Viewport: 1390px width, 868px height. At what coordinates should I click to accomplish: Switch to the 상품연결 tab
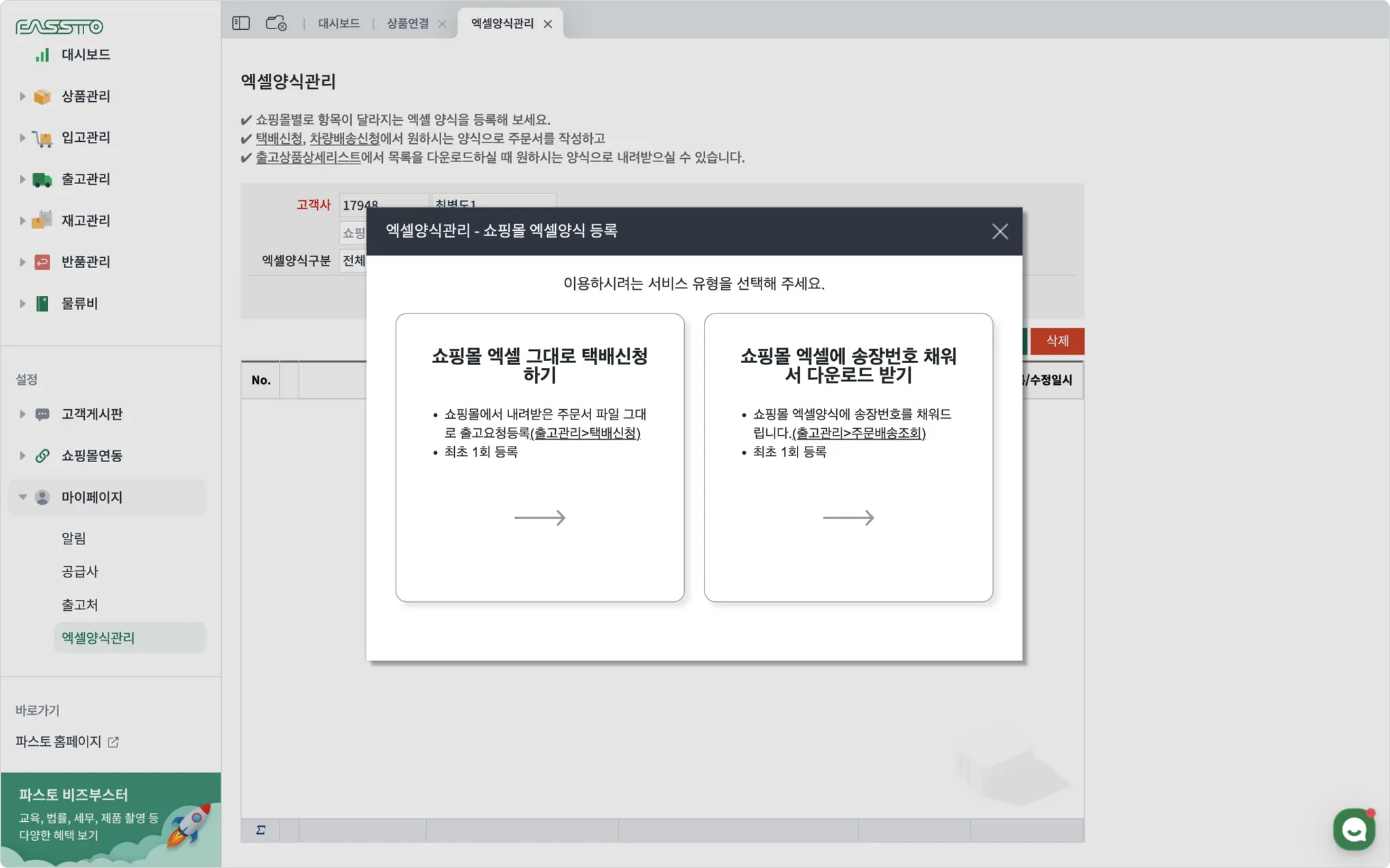tap(407, 23)
